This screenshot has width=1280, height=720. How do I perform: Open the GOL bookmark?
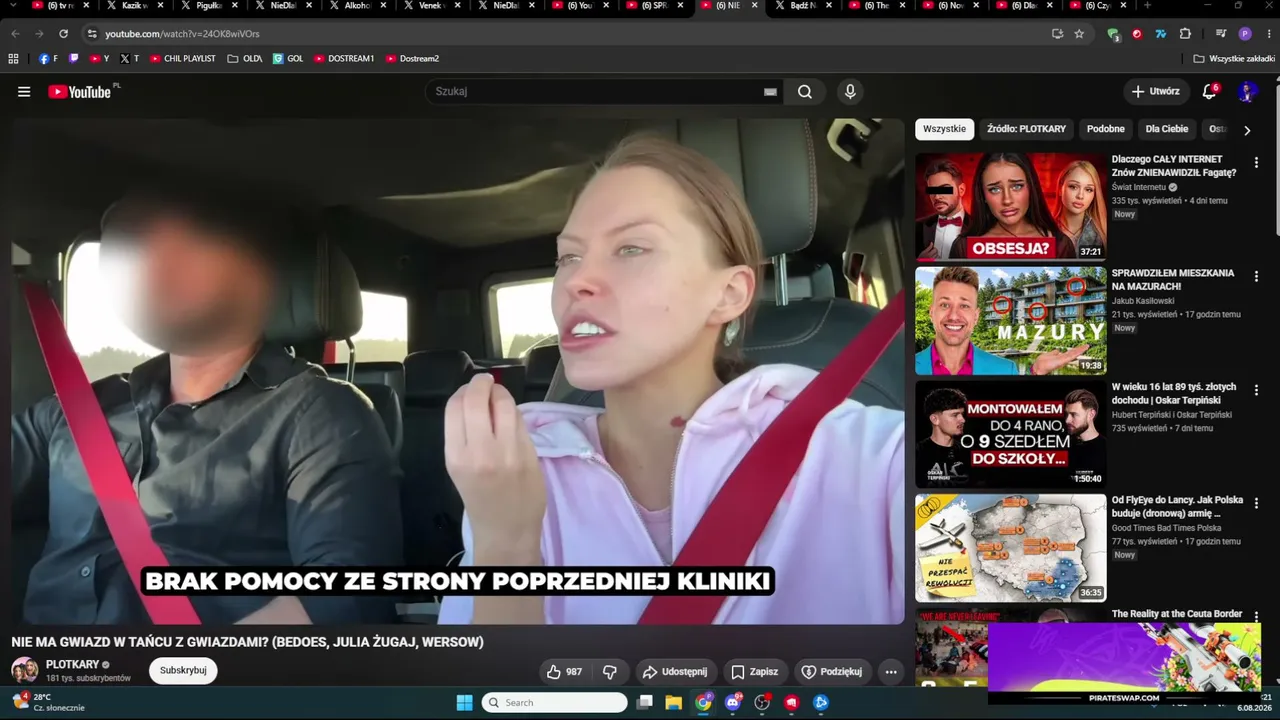[x=288, y=59]
